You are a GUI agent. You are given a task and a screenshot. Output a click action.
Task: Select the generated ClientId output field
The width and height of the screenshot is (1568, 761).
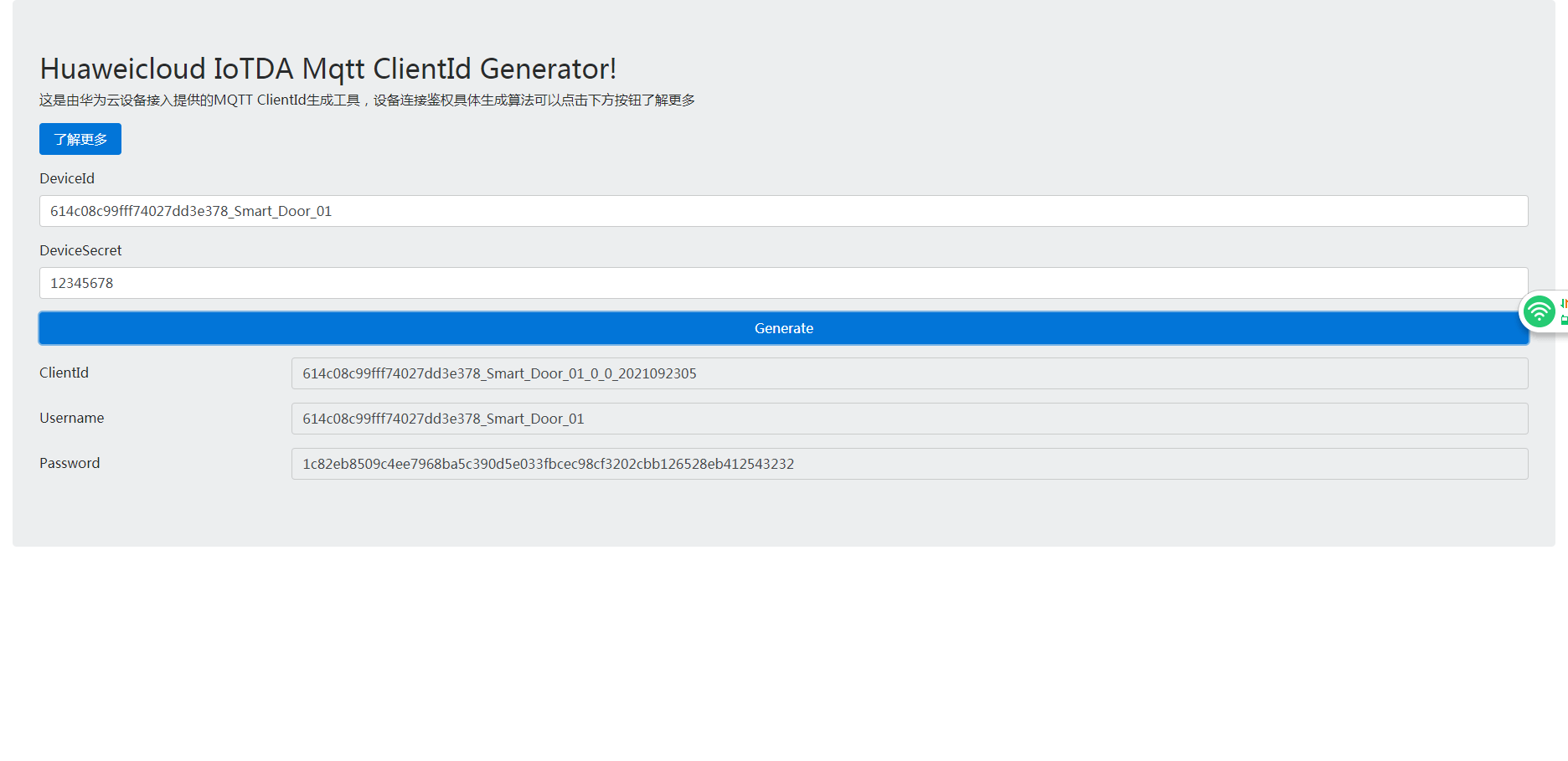[910, 373]
